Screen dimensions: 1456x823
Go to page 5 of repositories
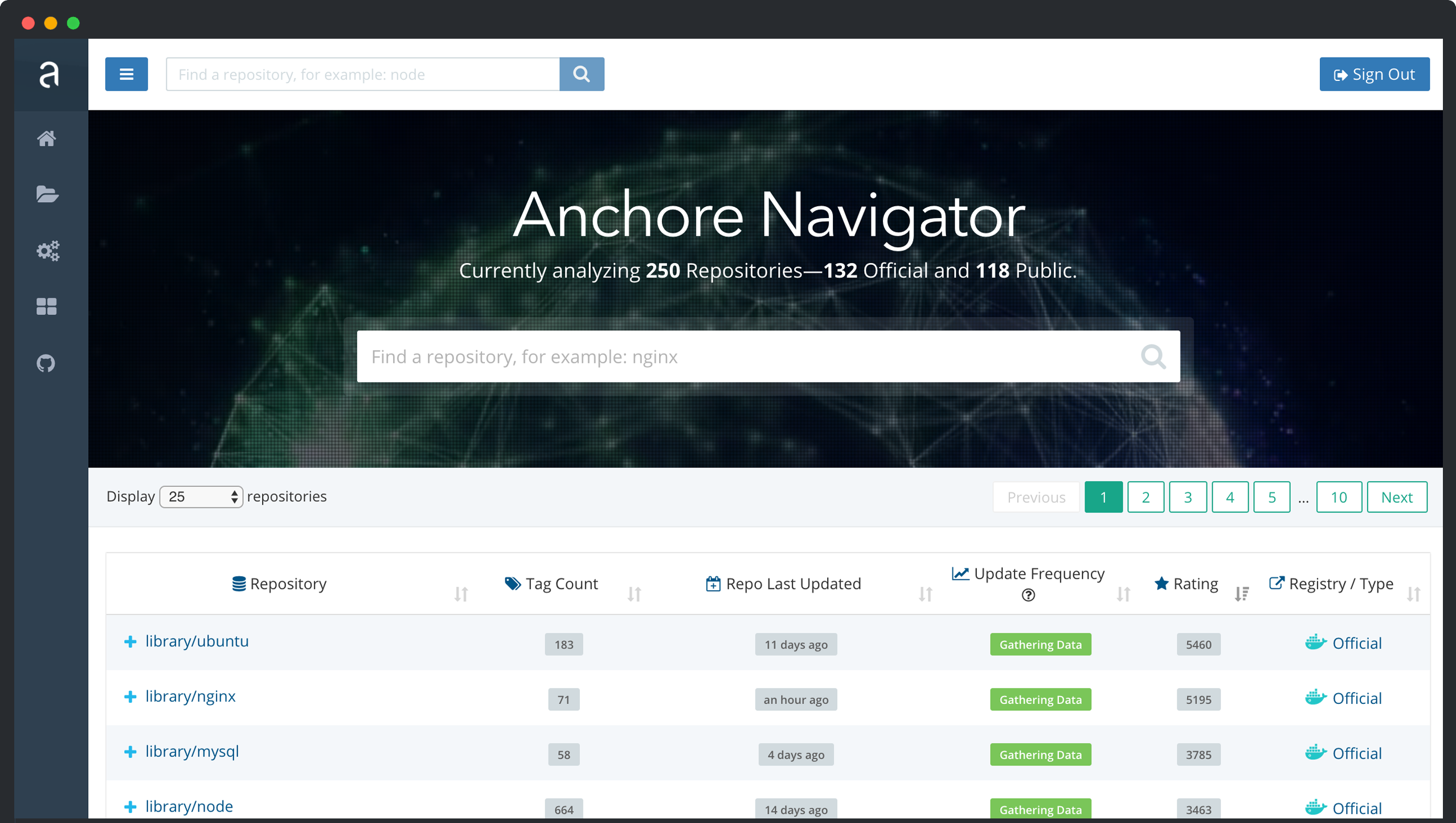[x=1271, y=497]
